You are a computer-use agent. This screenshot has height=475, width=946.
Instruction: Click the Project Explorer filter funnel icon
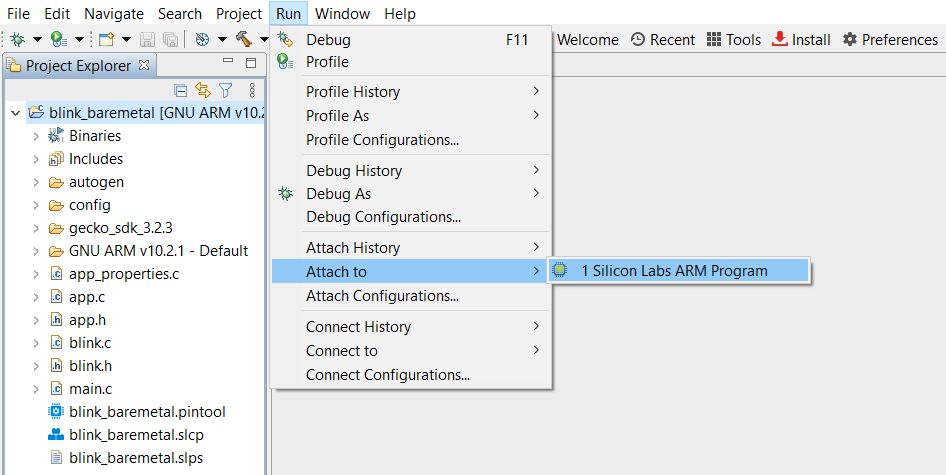(225, 90)
